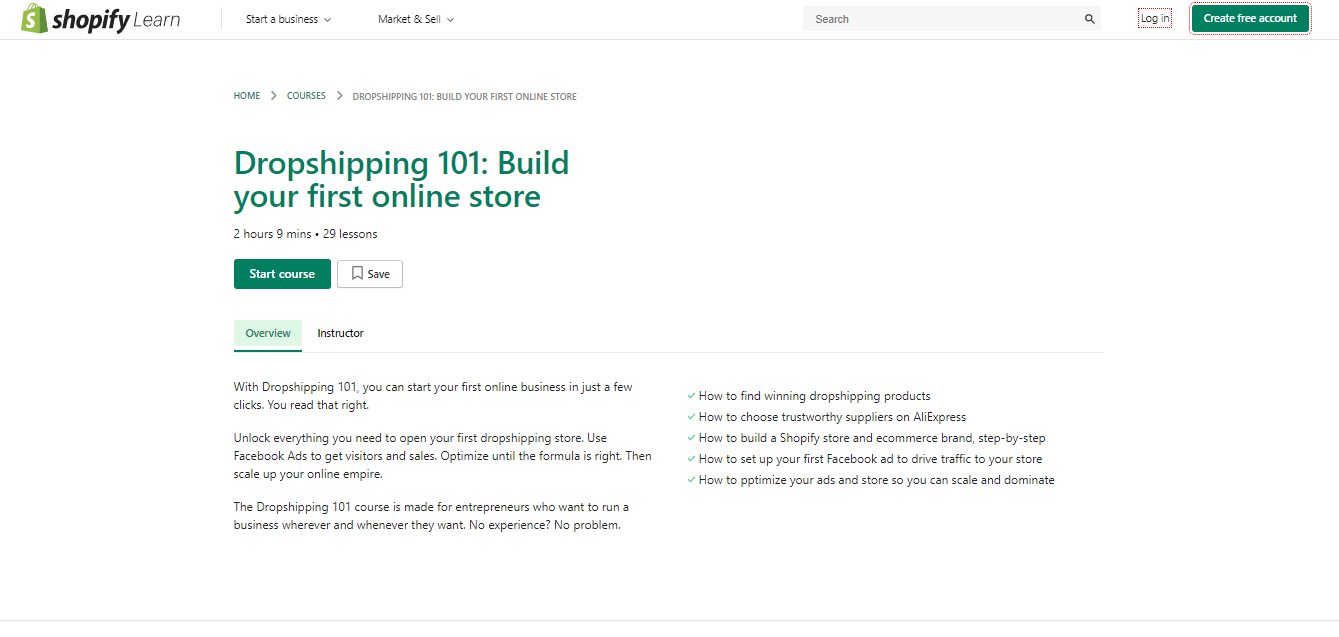Click the chevron beside Market & Sell
Viewport: 1339px width, 637px height.
pyautogui.click(x=450, y=18)
